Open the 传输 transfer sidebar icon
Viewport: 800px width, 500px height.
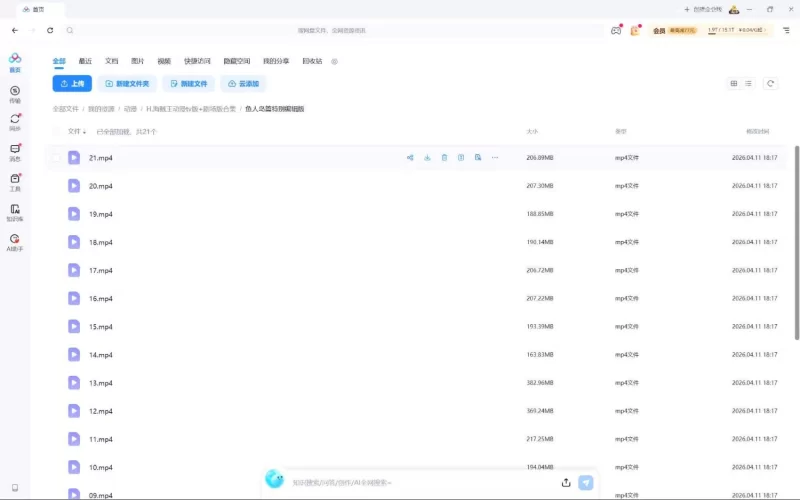click(x=15, y=94)
